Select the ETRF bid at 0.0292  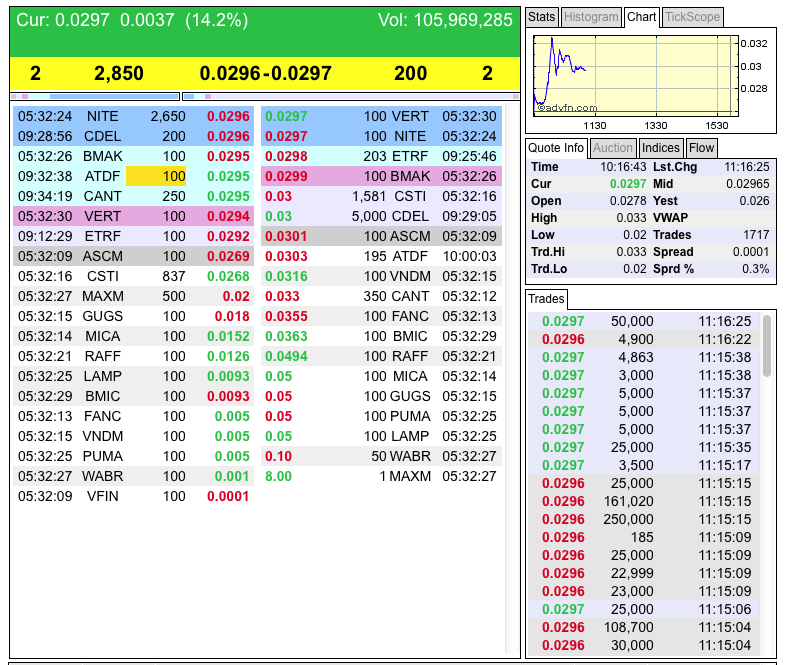tap(133, 236)
